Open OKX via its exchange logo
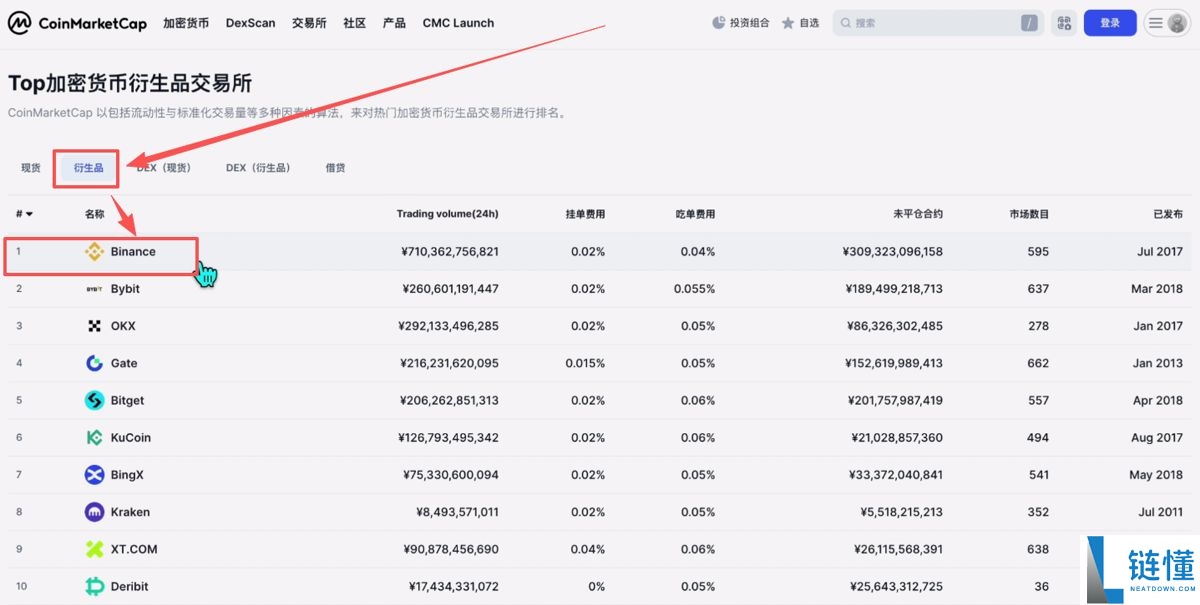Screen dimensions: 1200x605 (x=92, y=325)
